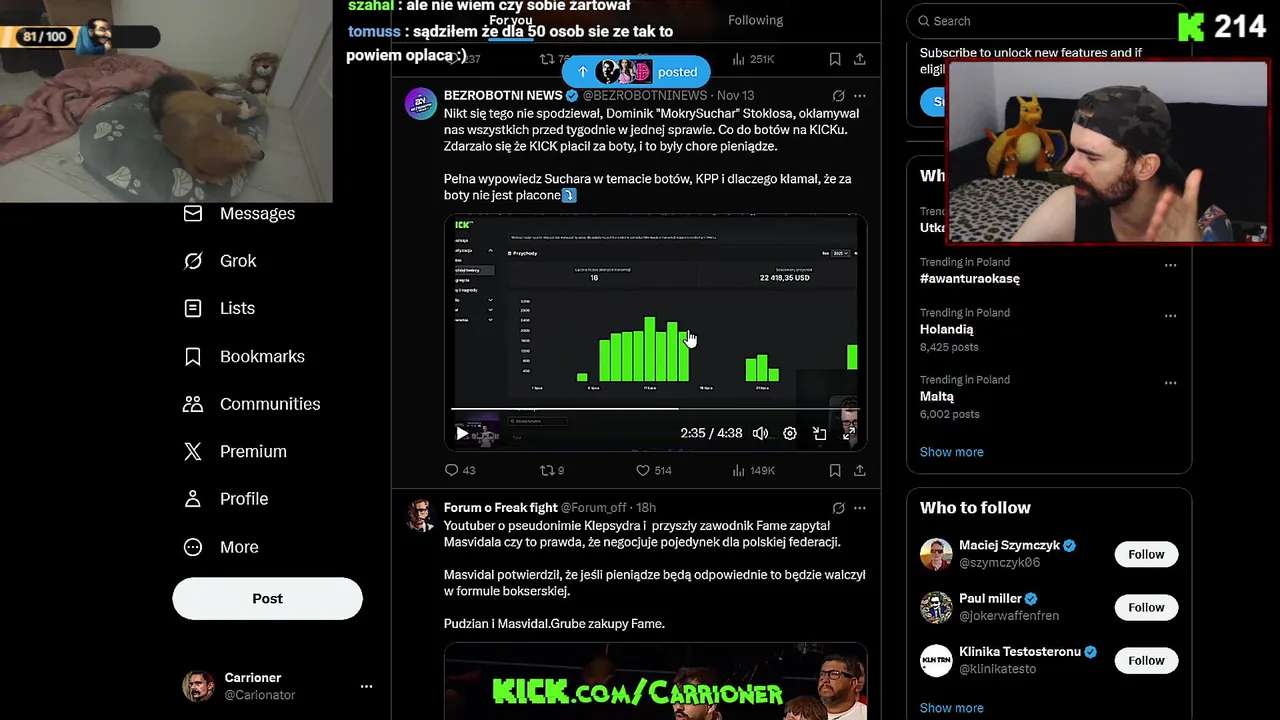Follow Maciej Szymczyk

[1146, 554]
